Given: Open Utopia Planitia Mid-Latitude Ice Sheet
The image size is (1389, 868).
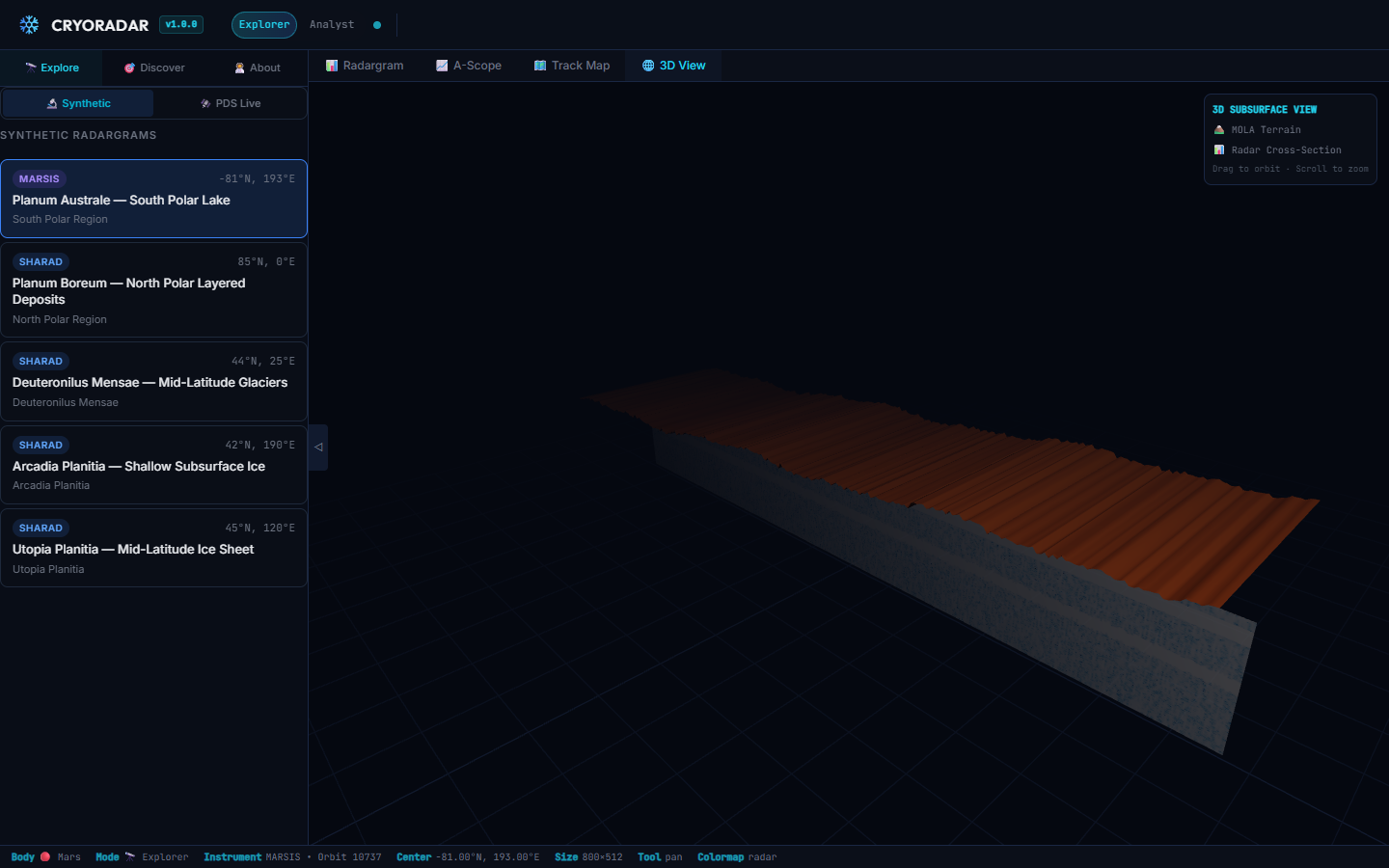Looking at the screenshot, I should (153, 549).
